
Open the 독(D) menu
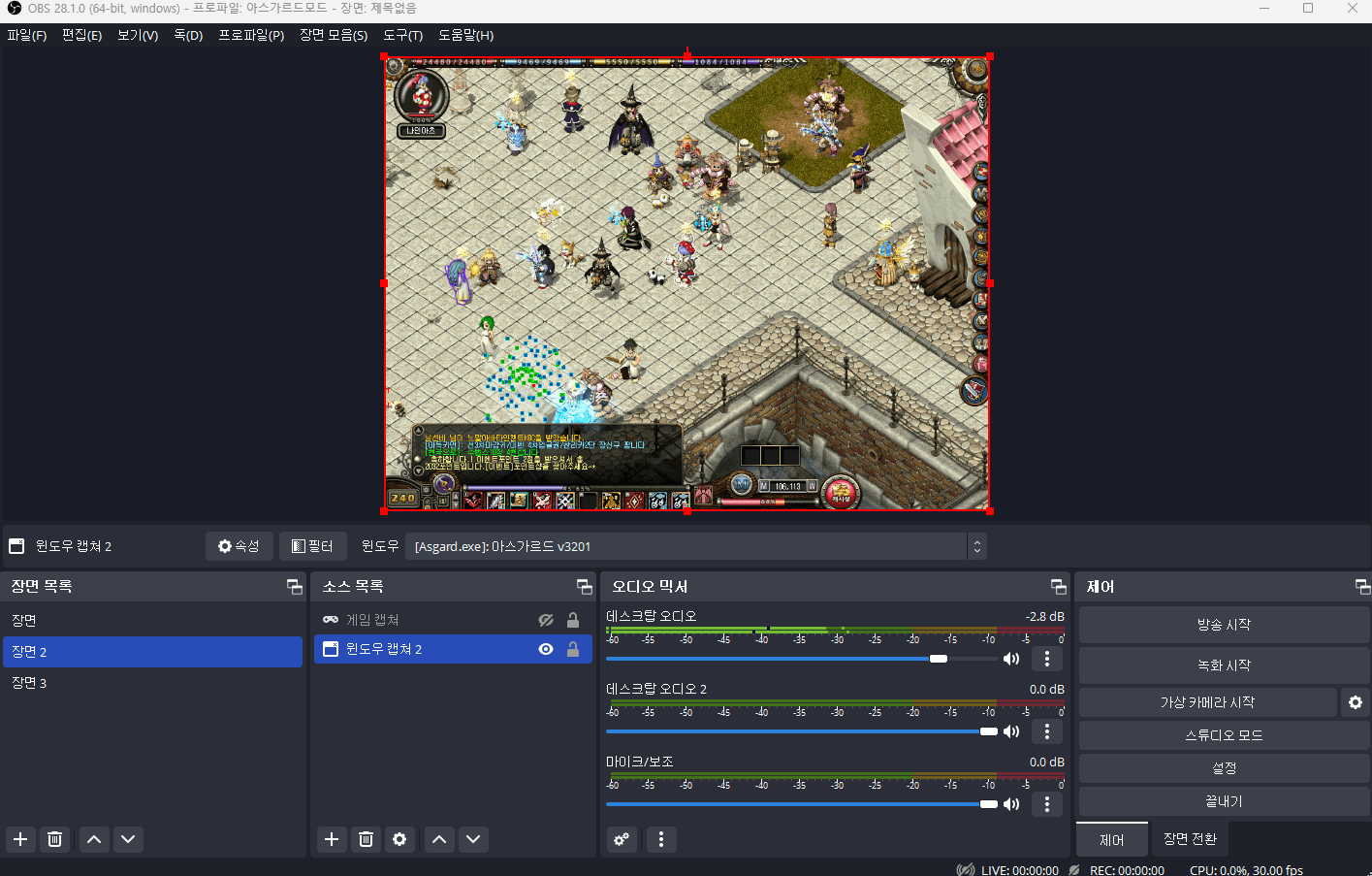coord(188,35)
